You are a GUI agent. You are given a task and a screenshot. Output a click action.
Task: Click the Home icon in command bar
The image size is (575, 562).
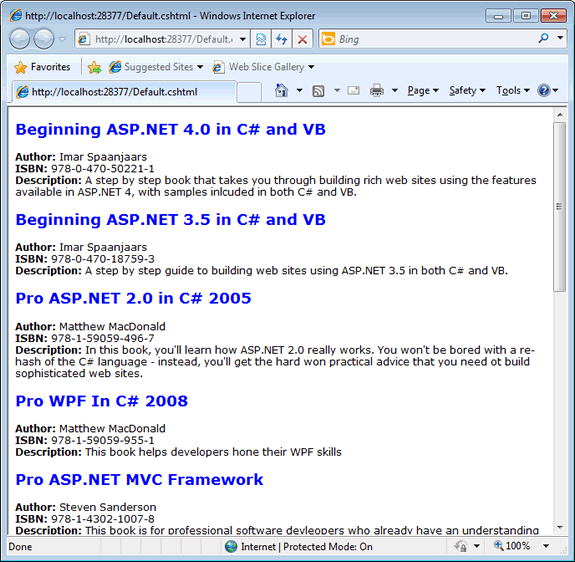point(281,90)
